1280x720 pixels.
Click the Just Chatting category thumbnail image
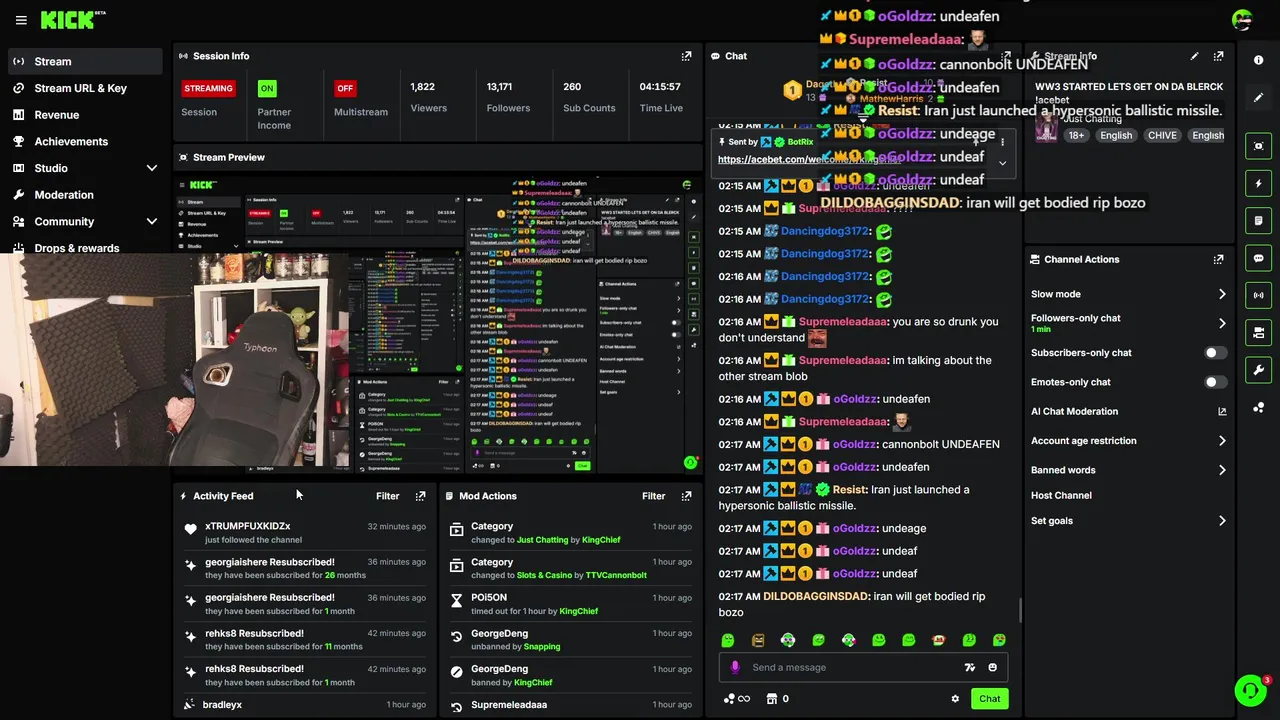point(1046,128)
